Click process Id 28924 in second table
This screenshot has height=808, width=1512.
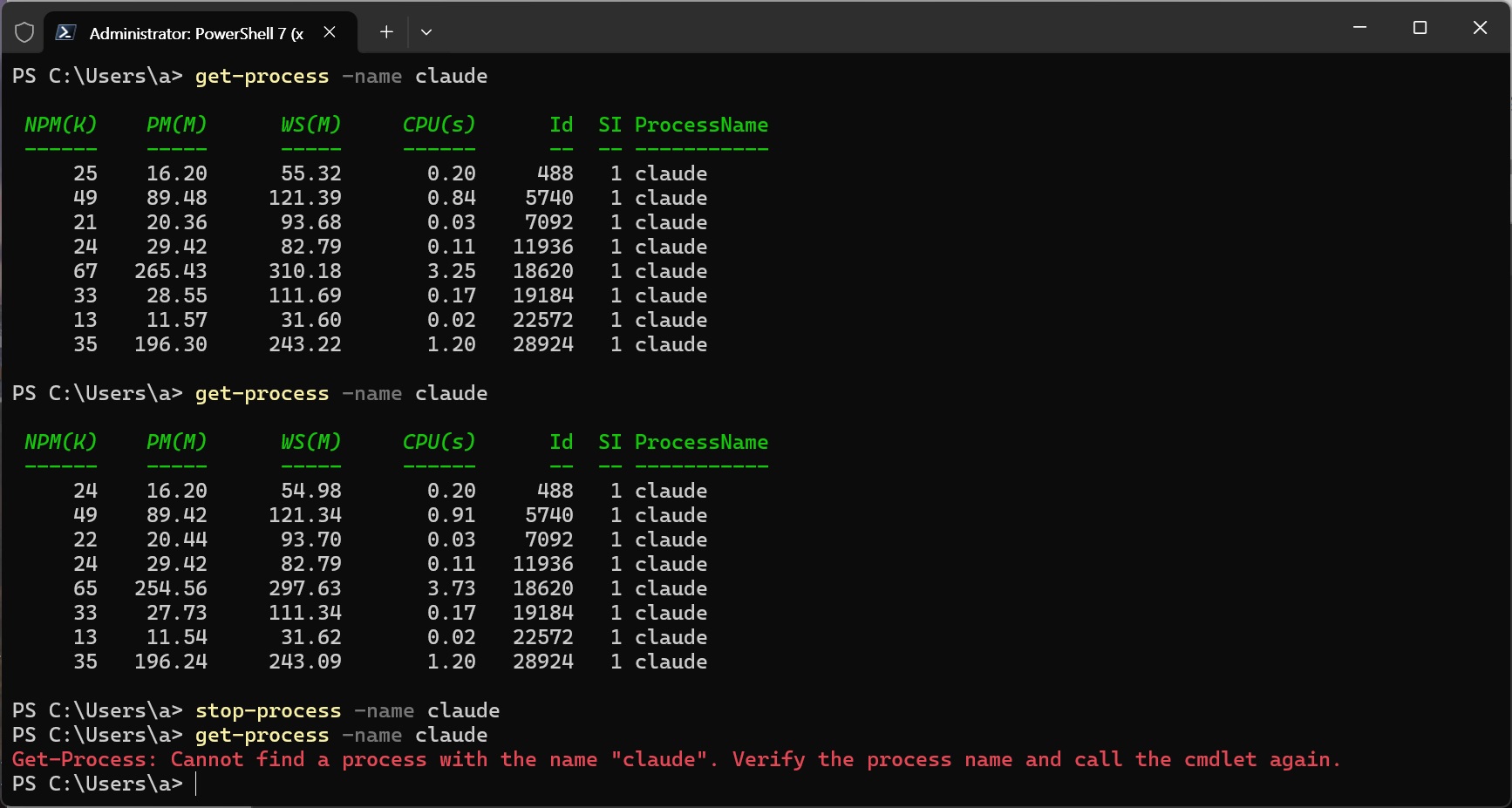(542, 662)
